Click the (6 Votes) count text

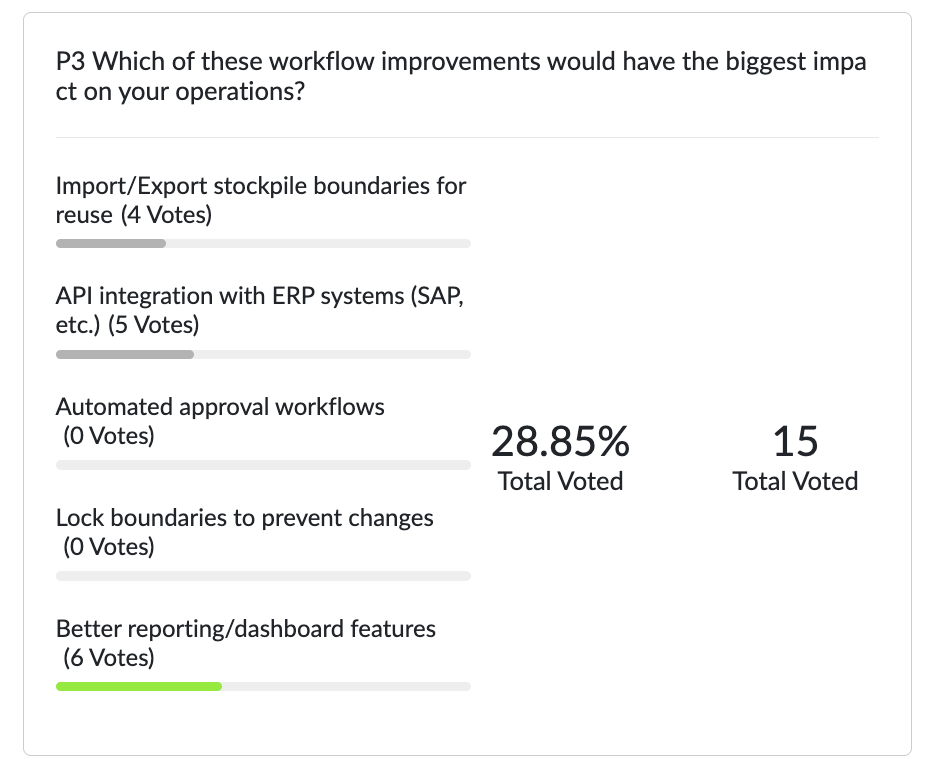pyautogui.click(x=109, y=658)
